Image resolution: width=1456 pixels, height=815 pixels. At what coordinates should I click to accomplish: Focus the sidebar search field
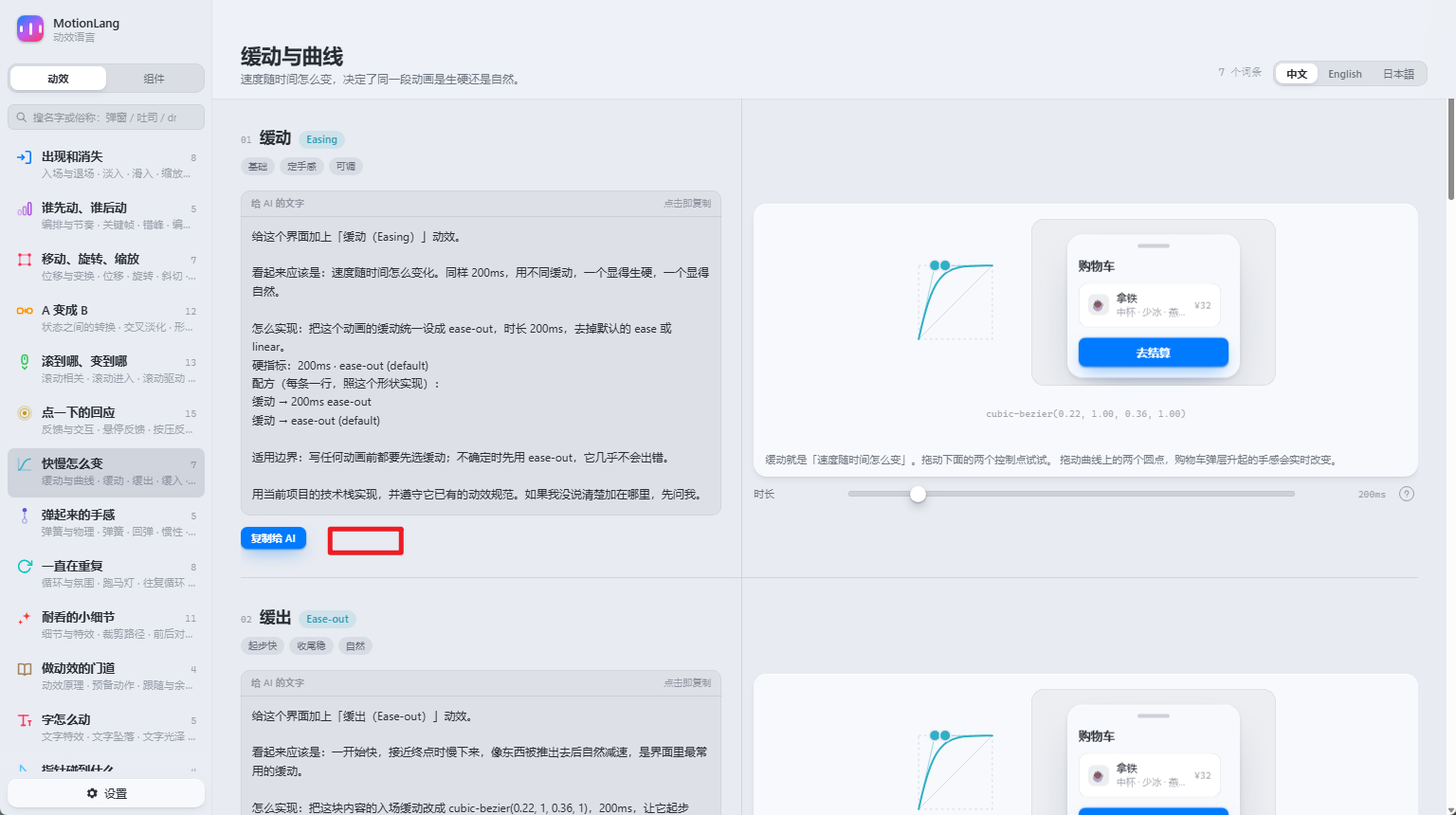click(106, 118)
